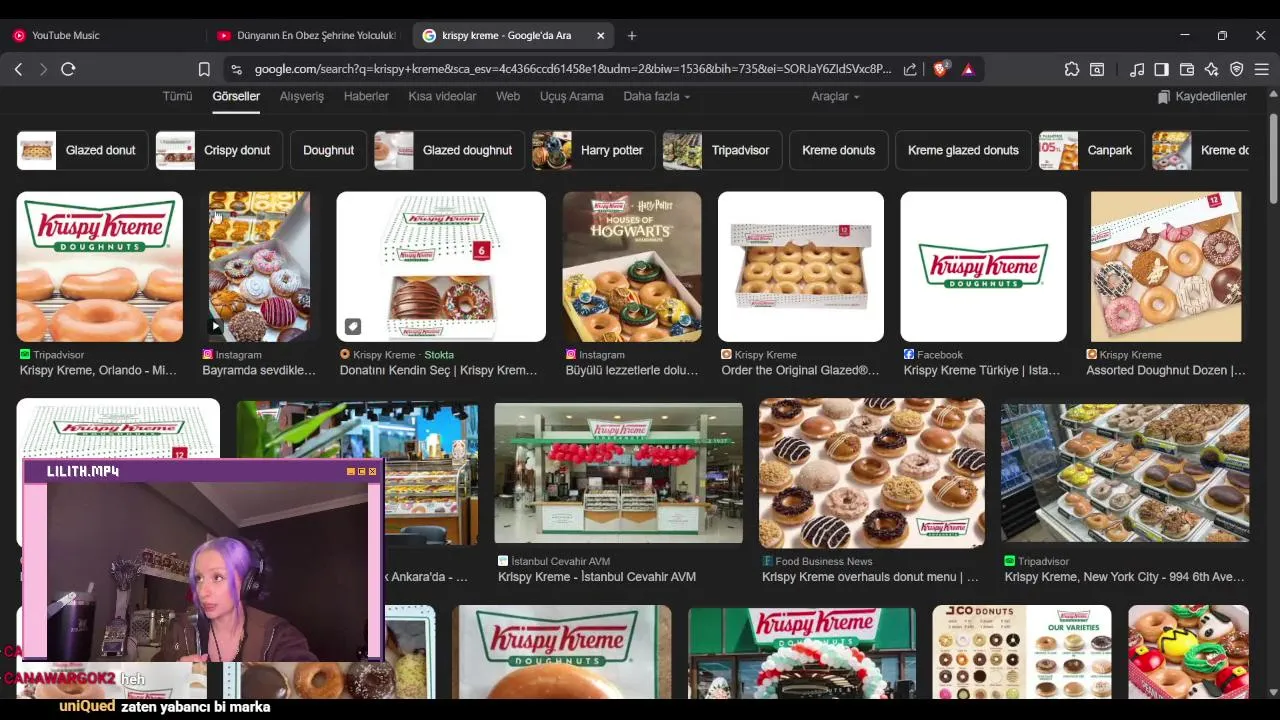
Task: Select the Kısa videolar filter
Action: coord(442,96)
